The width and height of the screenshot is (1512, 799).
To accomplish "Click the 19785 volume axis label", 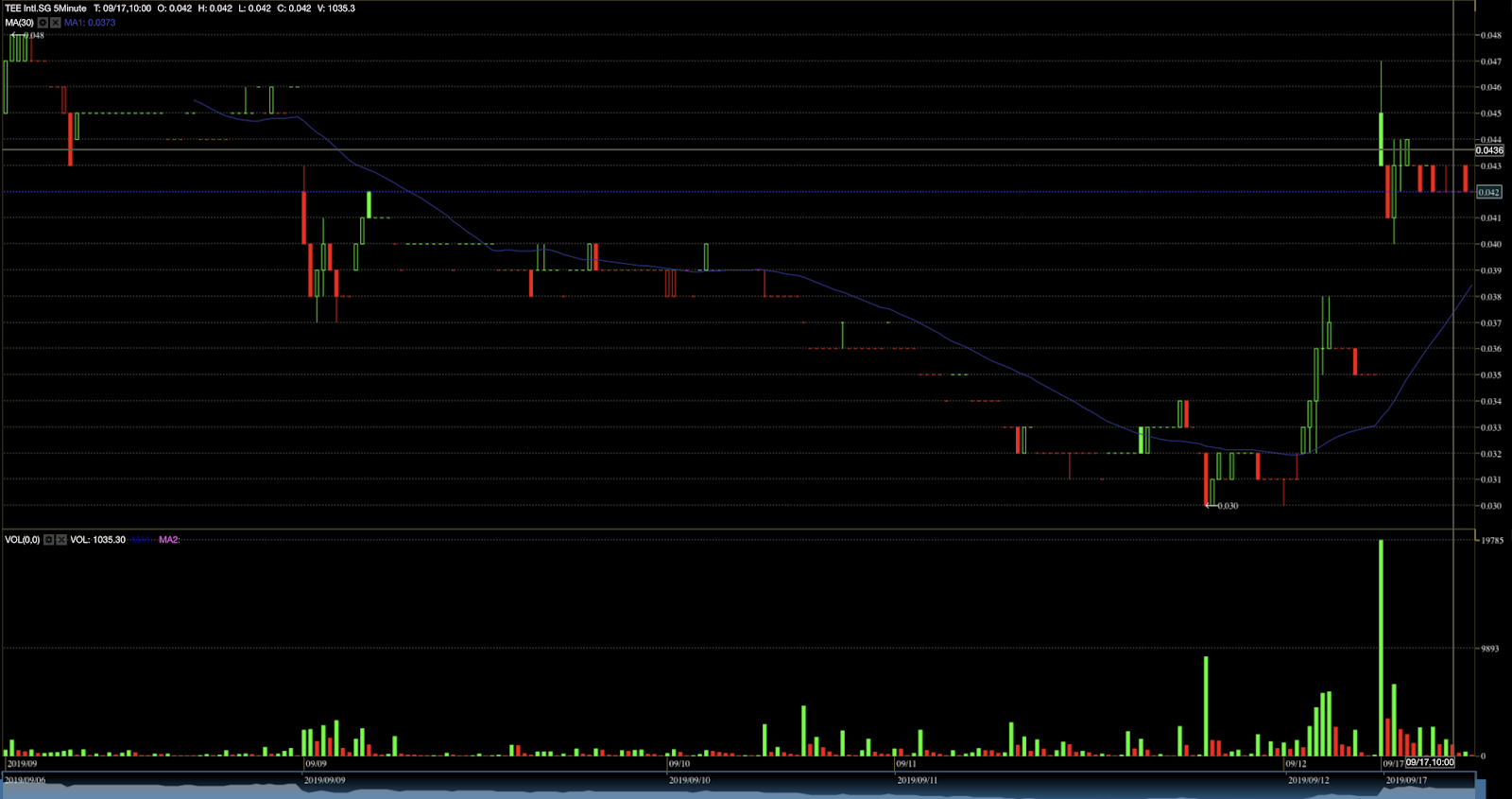I will tap(1491, 541).
